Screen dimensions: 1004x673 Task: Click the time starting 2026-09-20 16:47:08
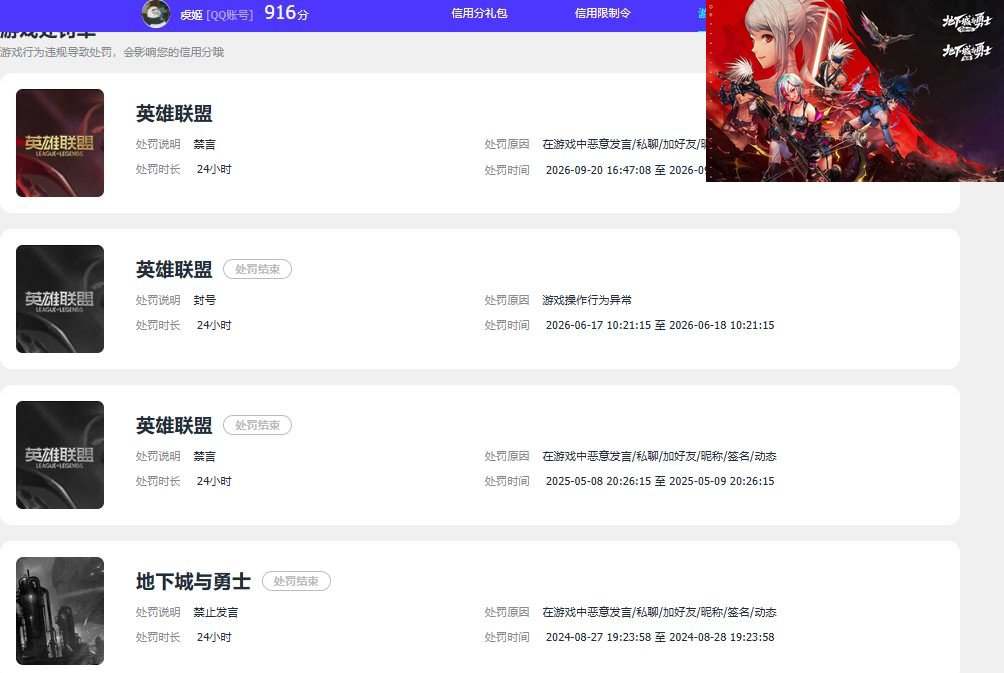tap(626, 170)
